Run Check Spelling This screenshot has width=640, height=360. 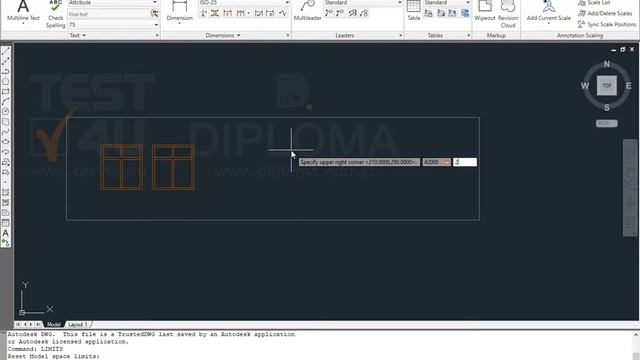(56, 14)
